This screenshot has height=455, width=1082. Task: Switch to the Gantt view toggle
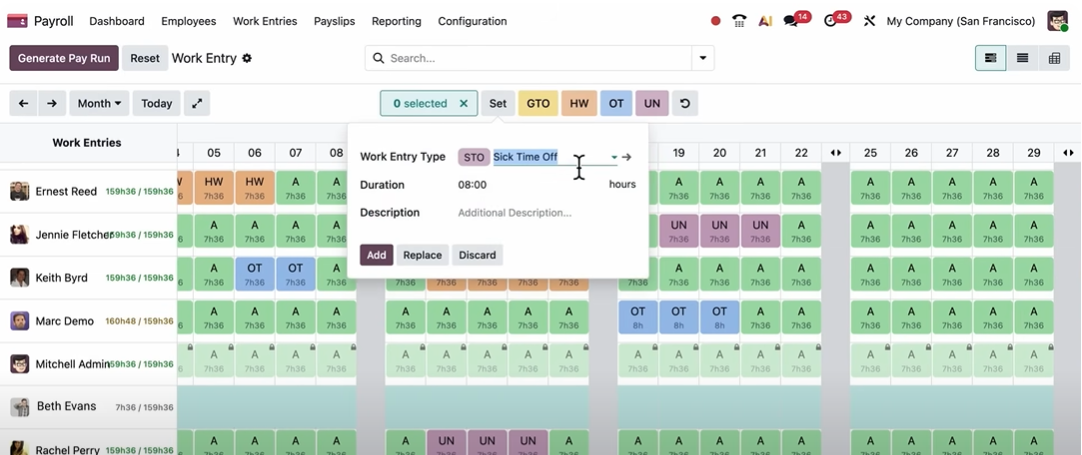[990, 58]
